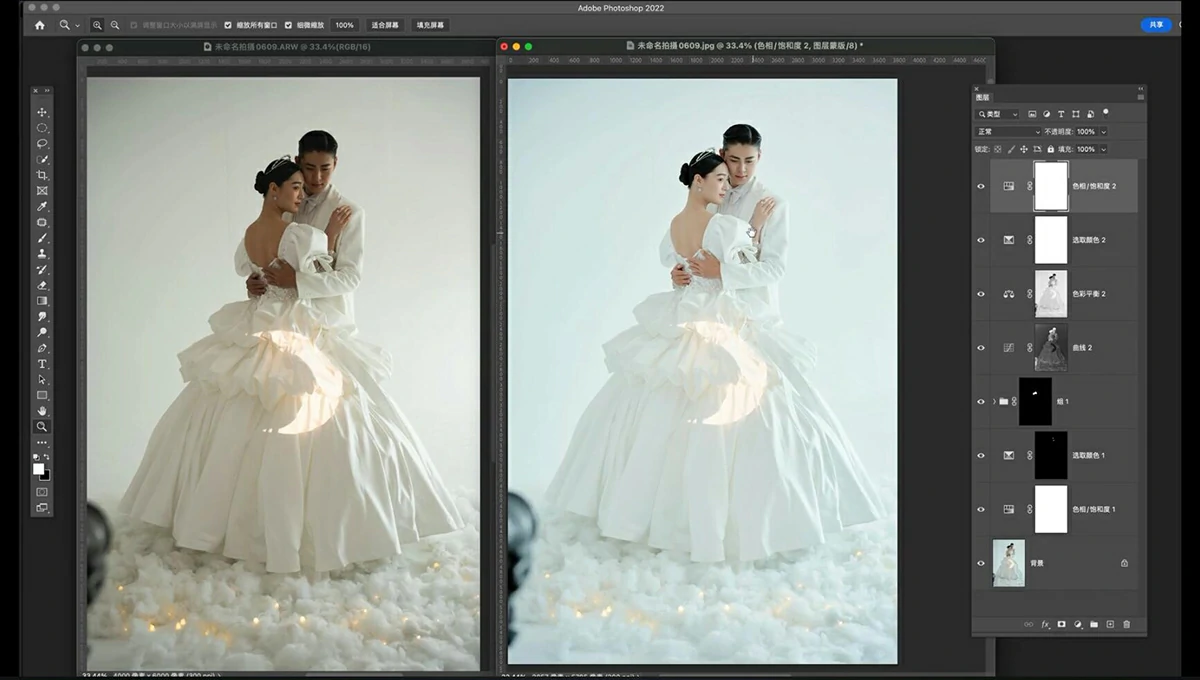
Task: Collapse the layers panel arrows
Action: tap(1140, 88)
